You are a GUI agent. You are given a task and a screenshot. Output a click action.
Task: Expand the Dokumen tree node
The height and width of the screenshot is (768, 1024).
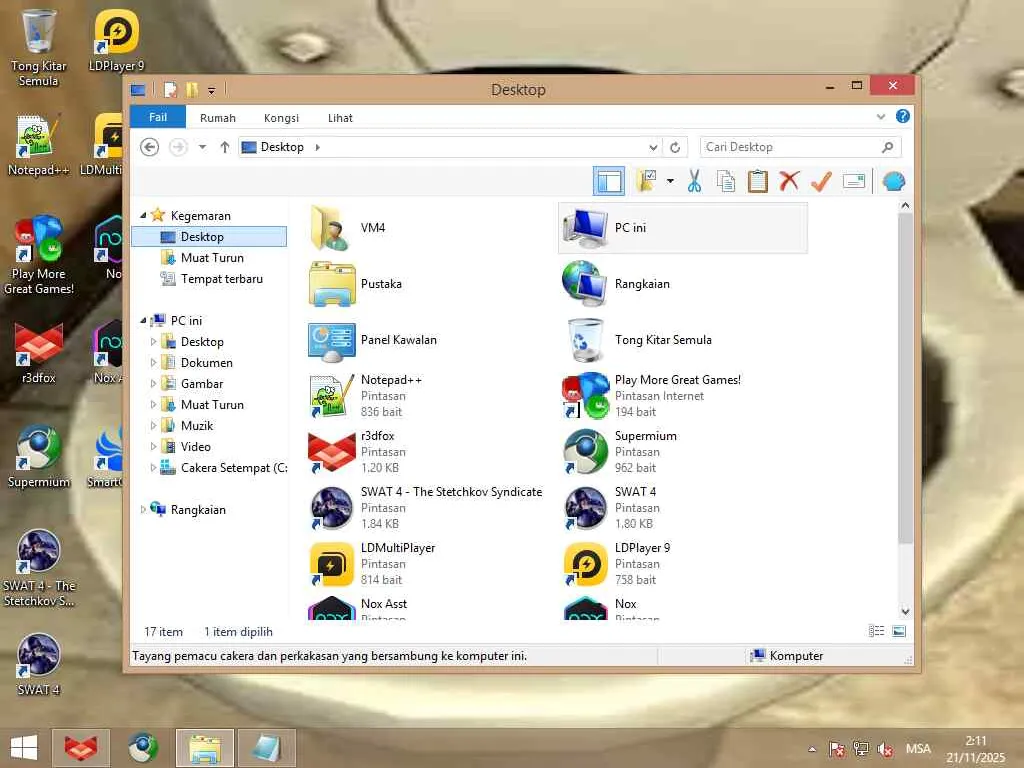153,362
